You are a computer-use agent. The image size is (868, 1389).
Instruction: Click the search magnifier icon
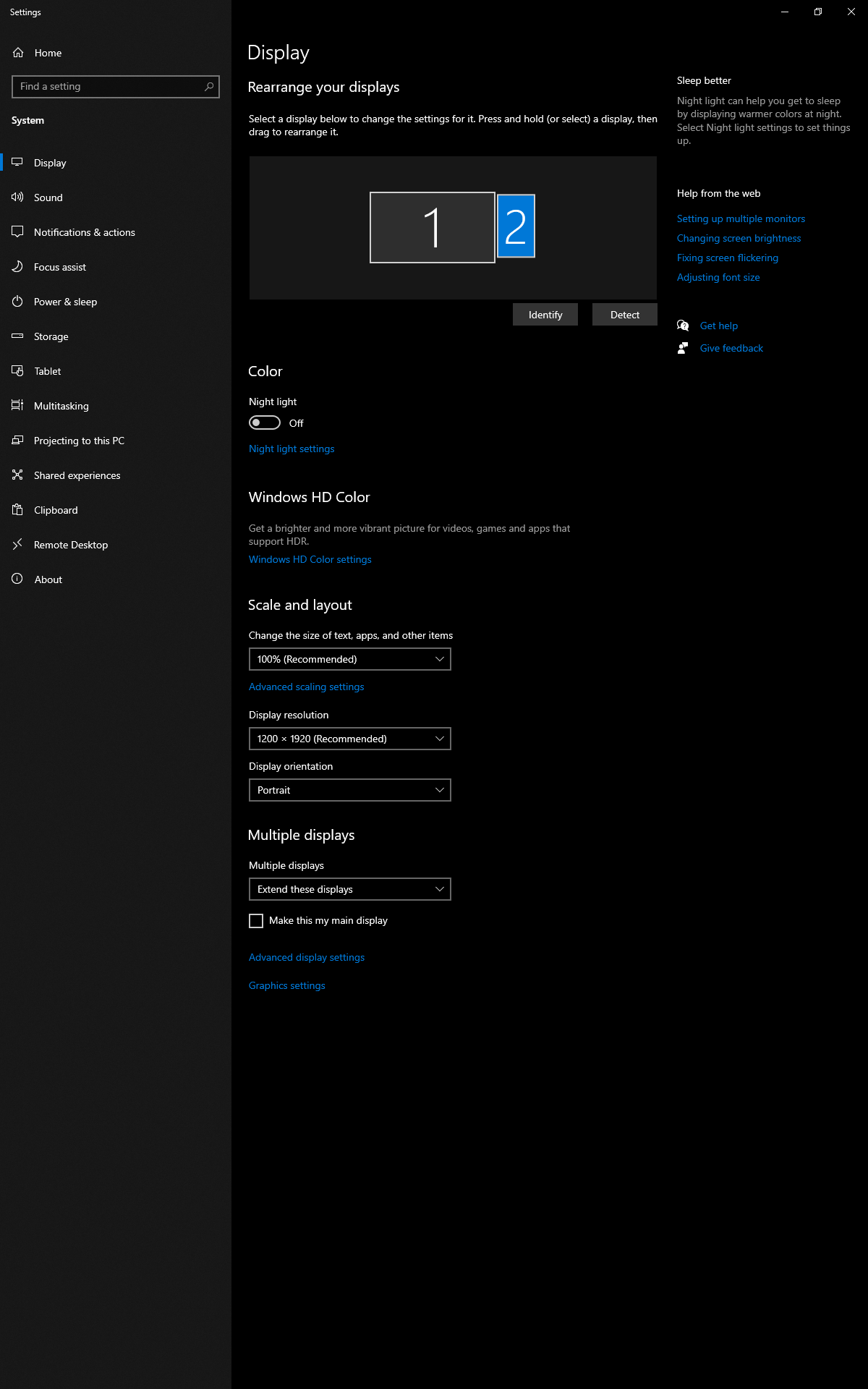pos(209,87)
